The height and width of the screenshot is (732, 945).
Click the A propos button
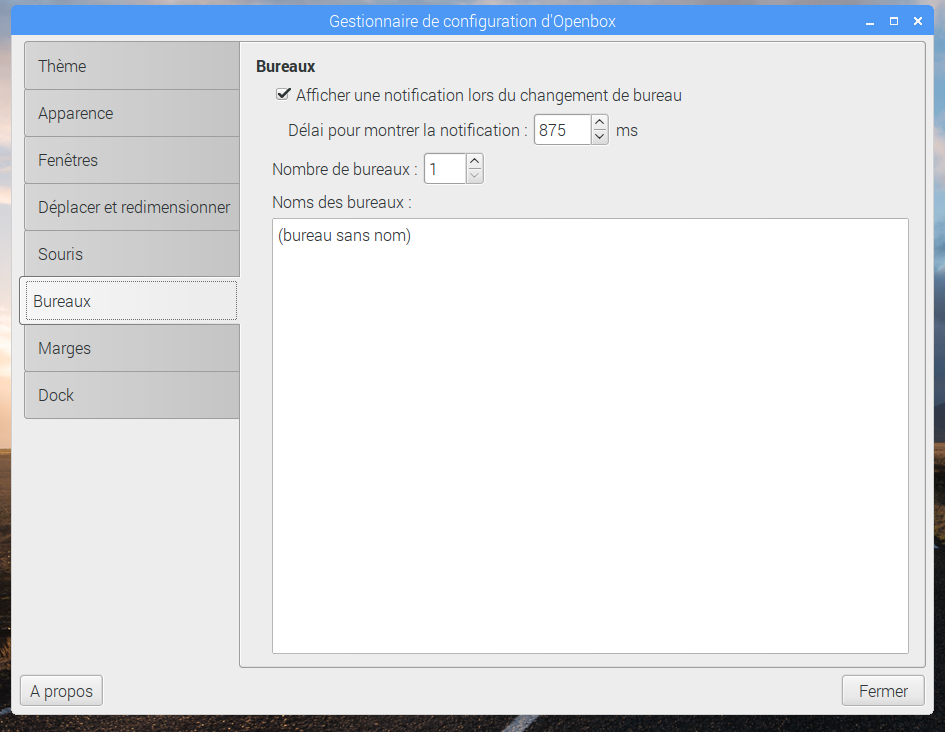click(61, 690)
